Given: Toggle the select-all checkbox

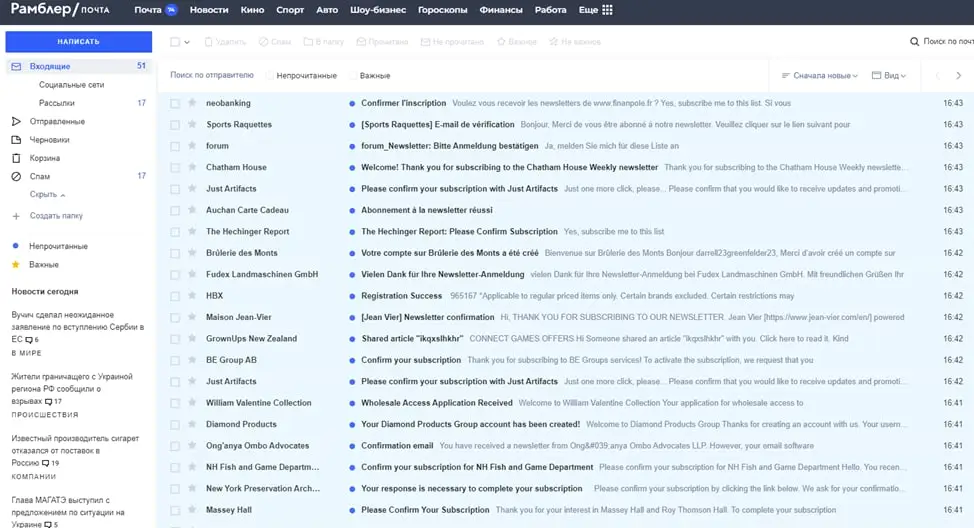Looking at the screenshot, I should click(175, 42).
